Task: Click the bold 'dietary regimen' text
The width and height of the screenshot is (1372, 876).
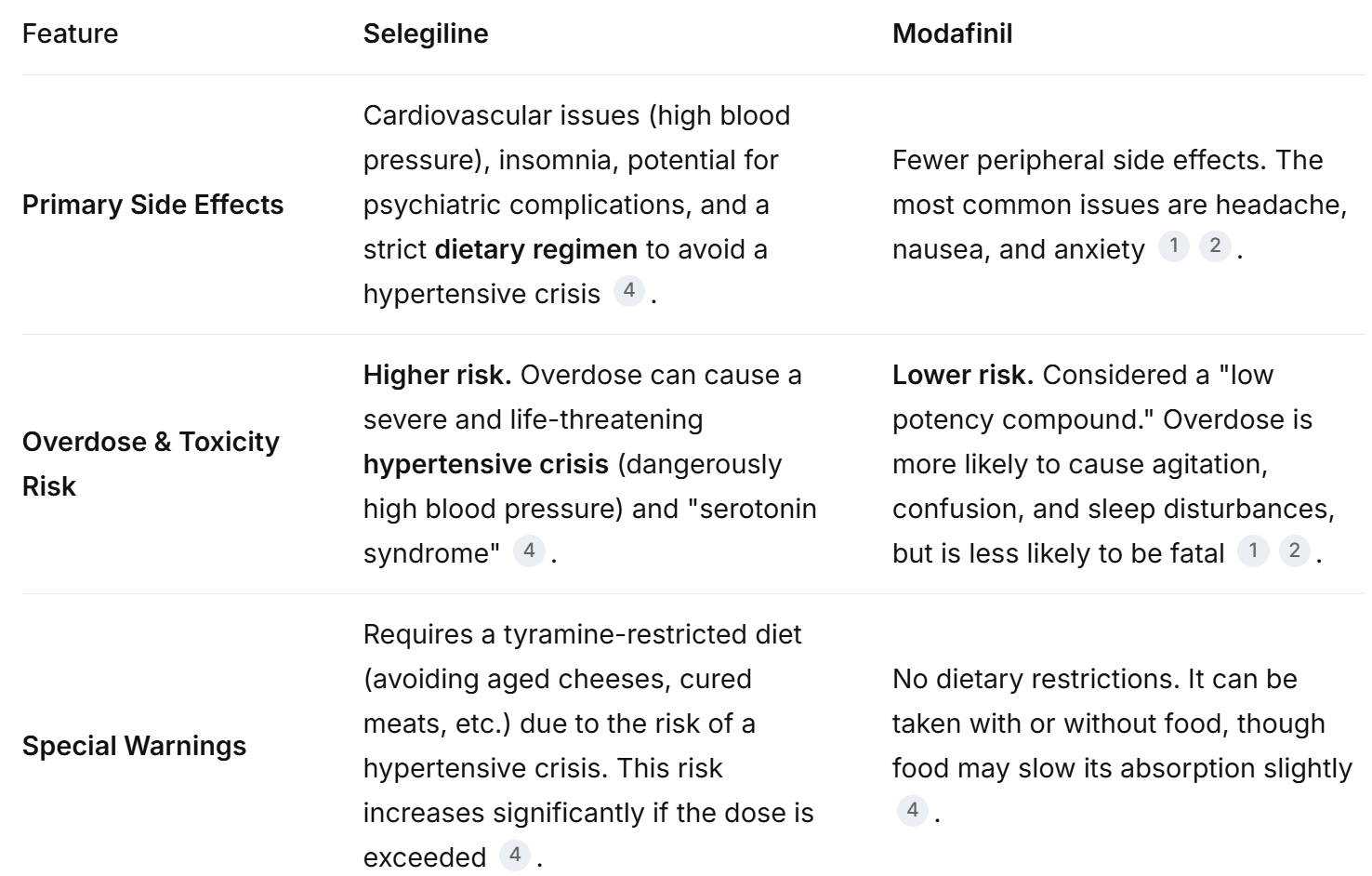Action: 535,249
